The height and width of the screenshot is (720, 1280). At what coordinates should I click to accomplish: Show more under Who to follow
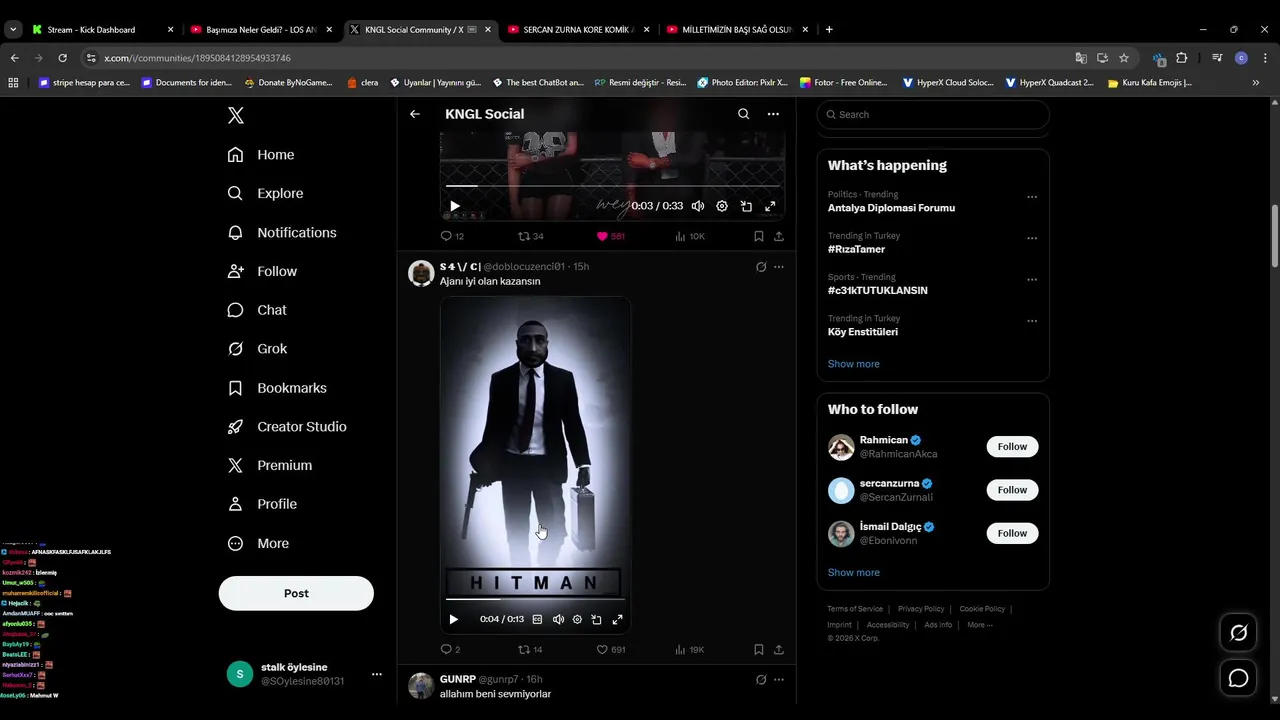click(854, 573)
